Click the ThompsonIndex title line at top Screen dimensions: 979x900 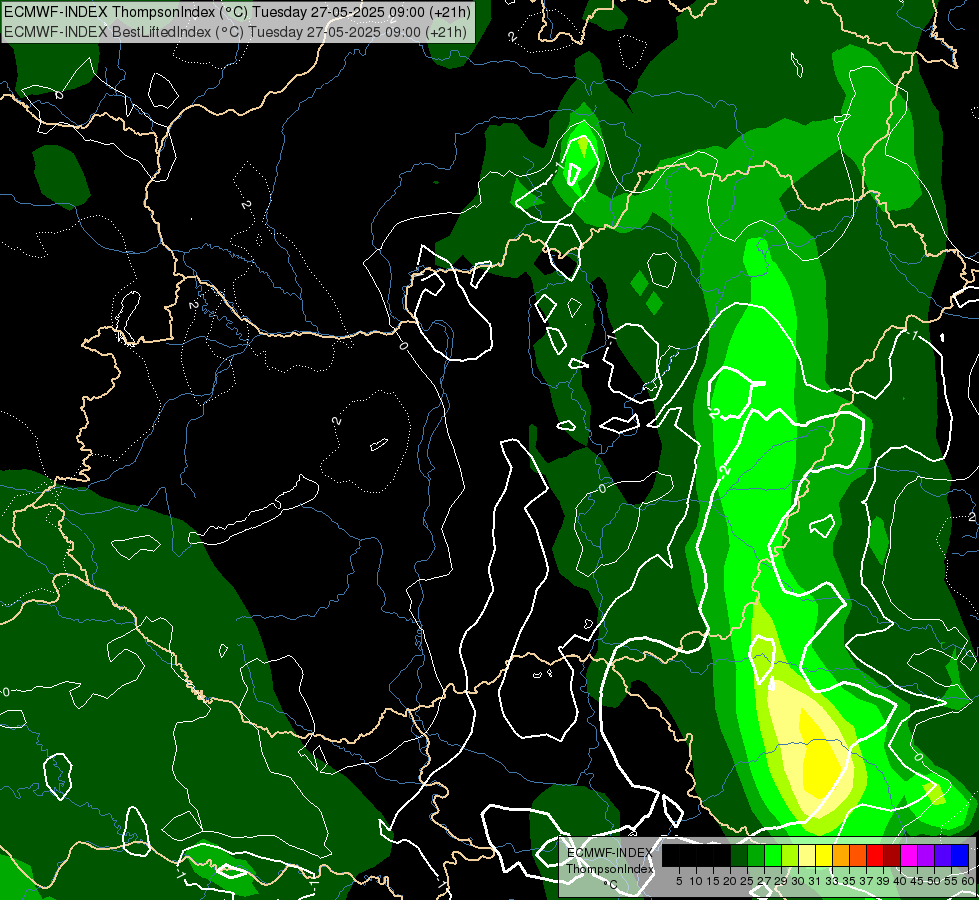[237, 11]
